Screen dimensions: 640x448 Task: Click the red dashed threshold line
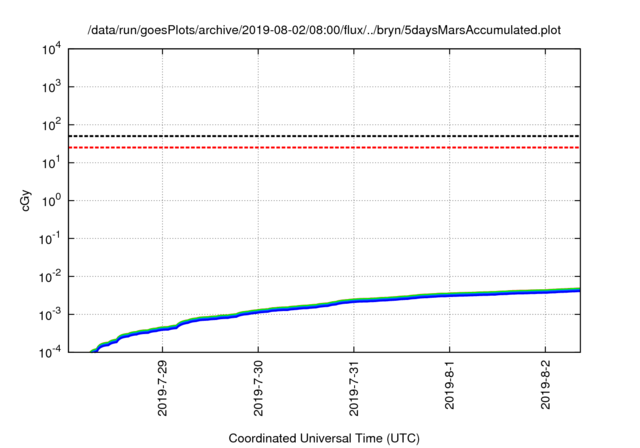click(324, 147)
